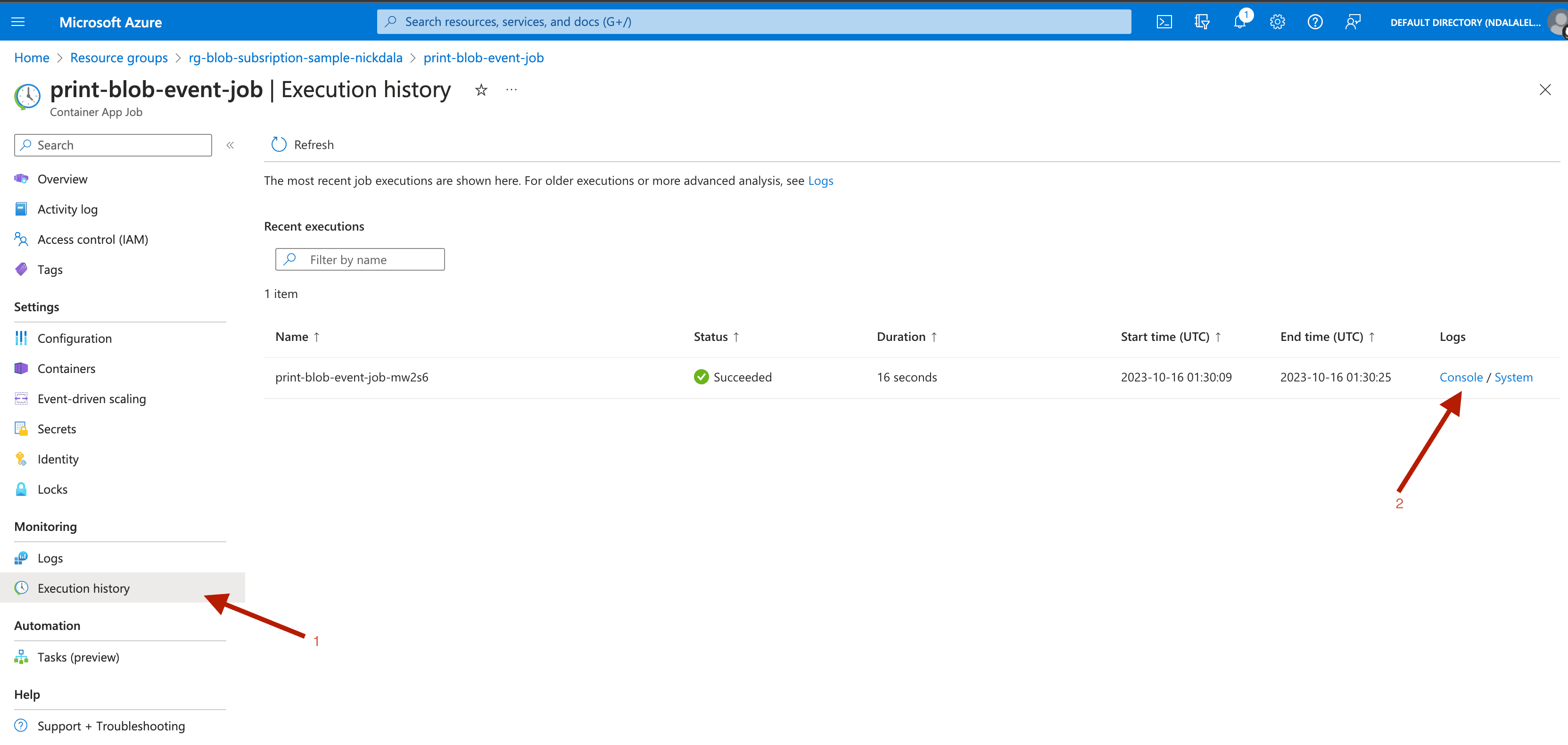Open the Help question mark menu
Screen dimensions: 1568x745
[1315, 22]
